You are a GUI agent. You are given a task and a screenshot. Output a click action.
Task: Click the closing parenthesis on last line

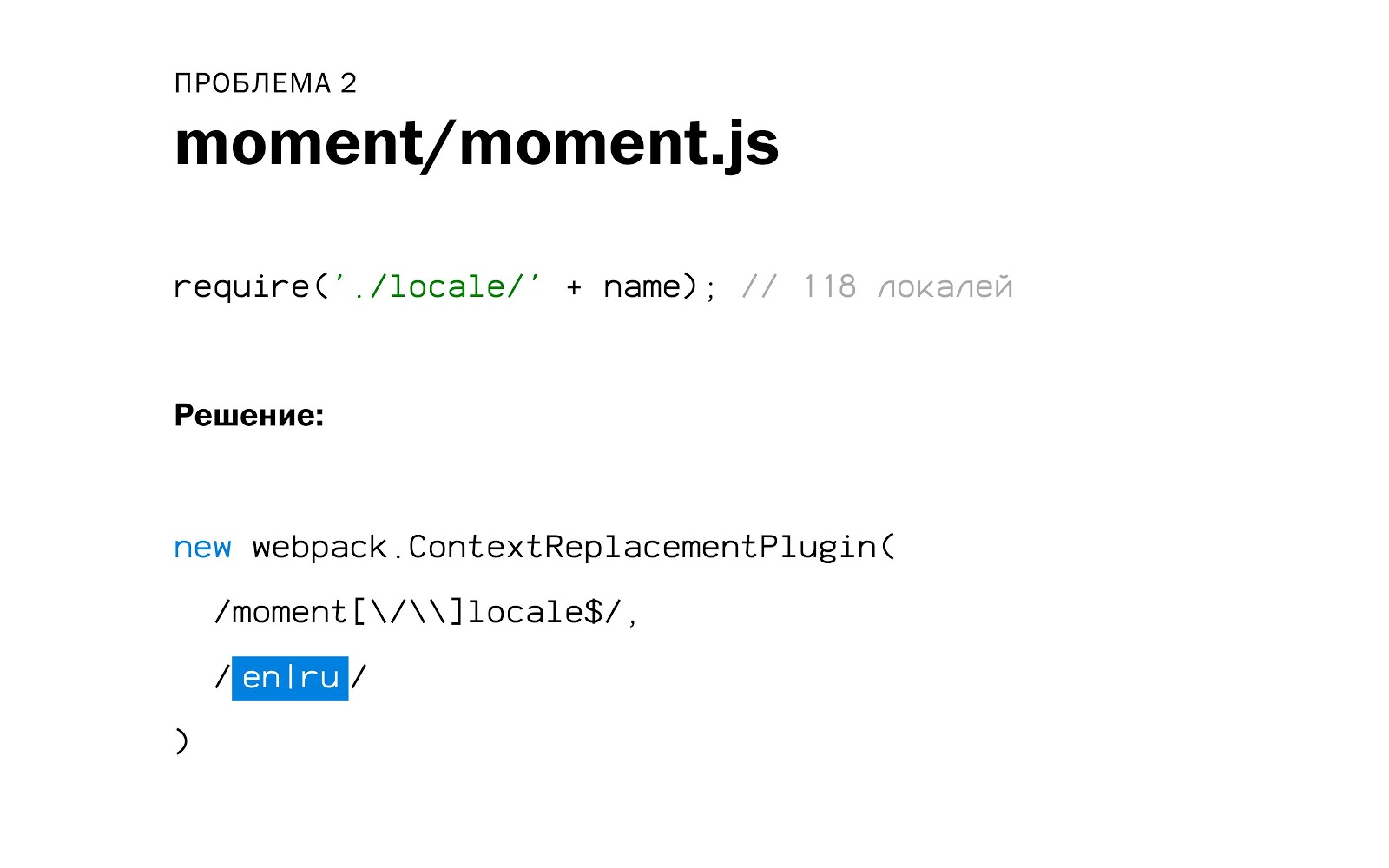[181, 742]
